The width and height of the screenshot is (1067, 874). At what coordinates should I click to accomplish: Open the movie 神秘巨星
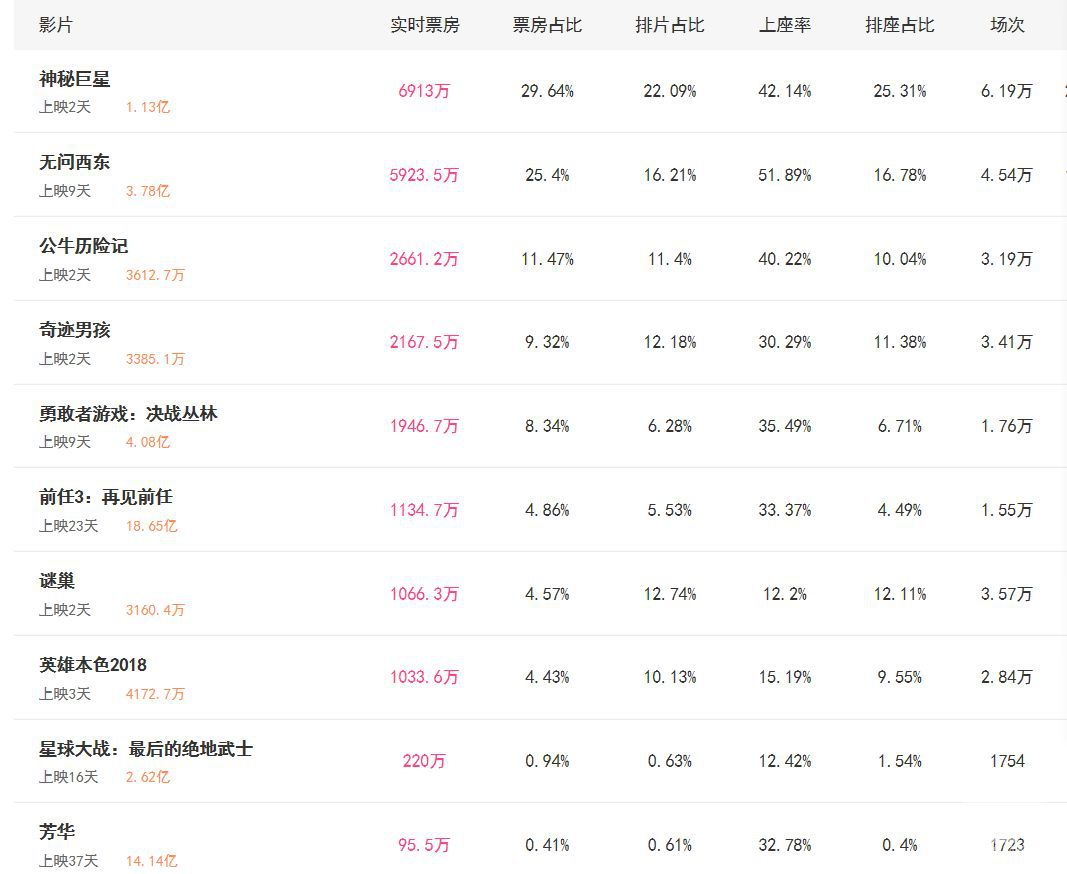tap(74, 79)
